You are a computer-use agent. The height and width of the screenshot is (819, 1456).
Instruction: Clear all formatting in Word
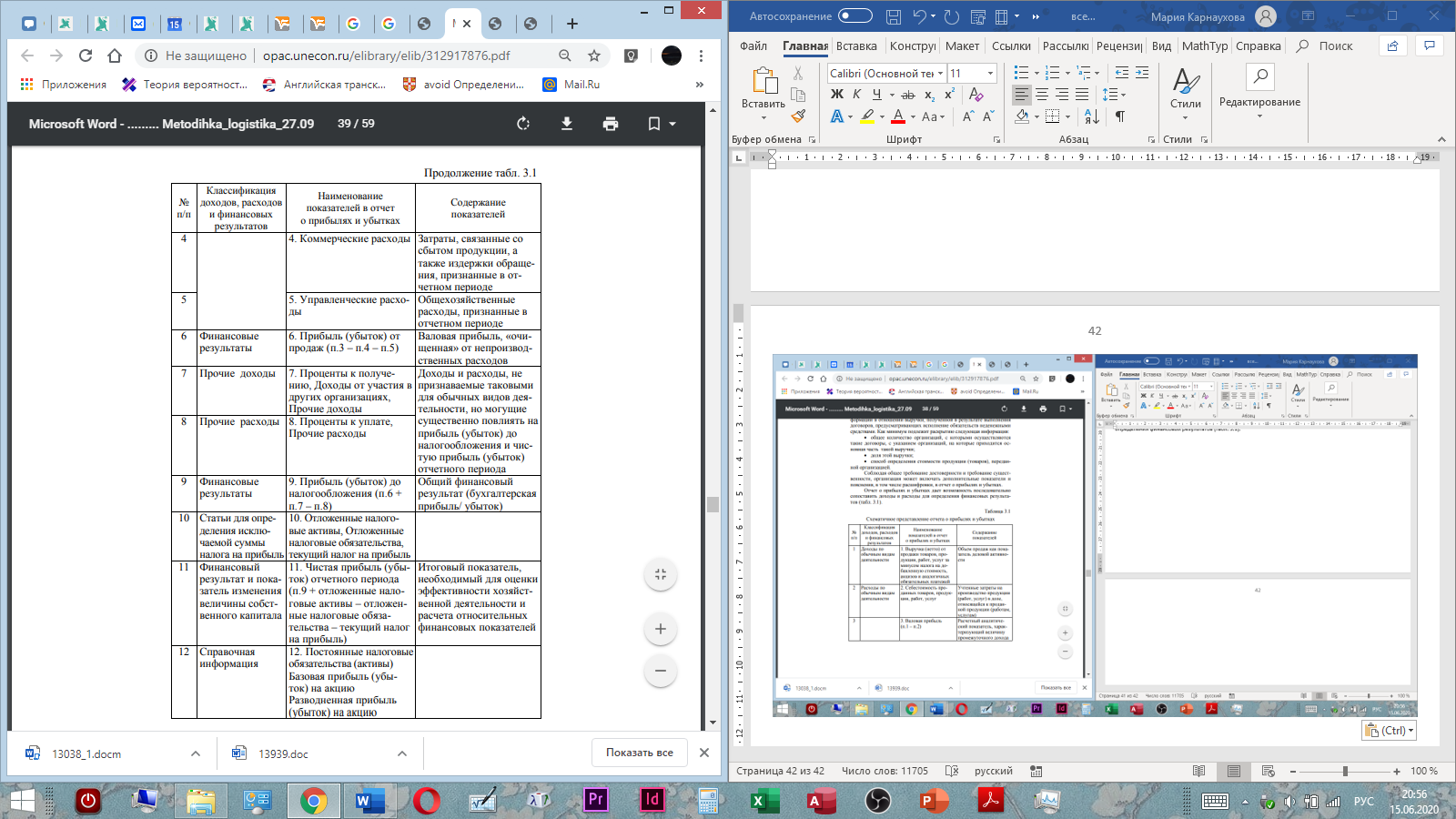976,95
